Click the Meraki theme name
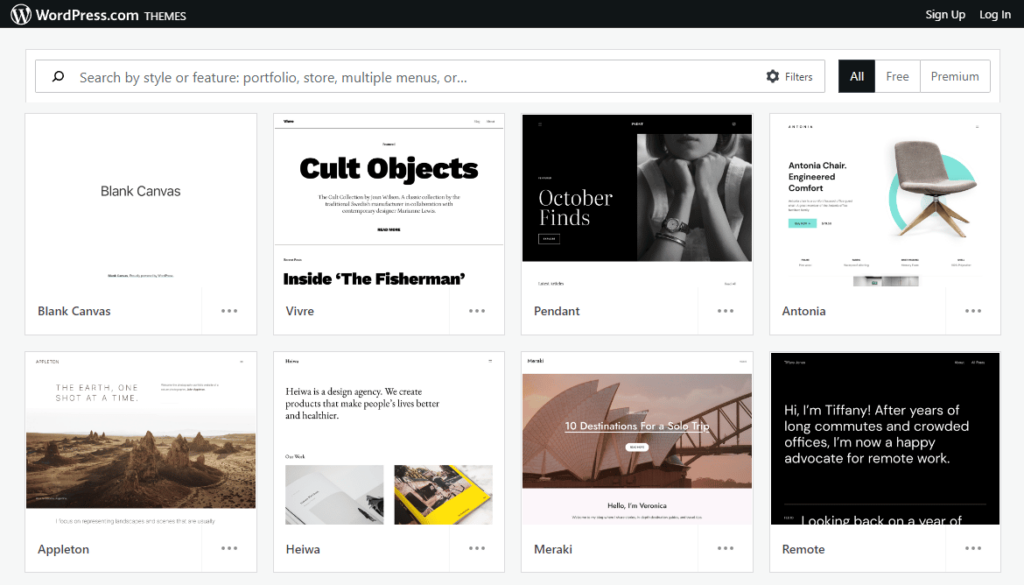 pos(552,549)
